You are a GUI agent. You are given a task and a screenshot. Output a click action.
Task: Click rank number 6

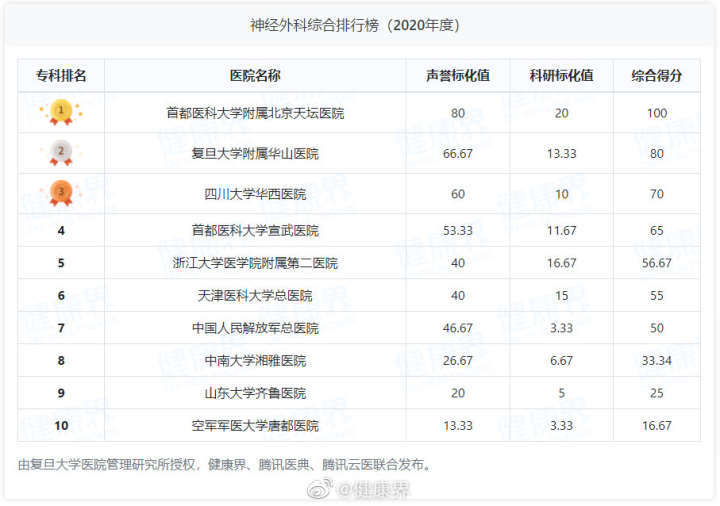pyautogui.click(x=61, y=296)
